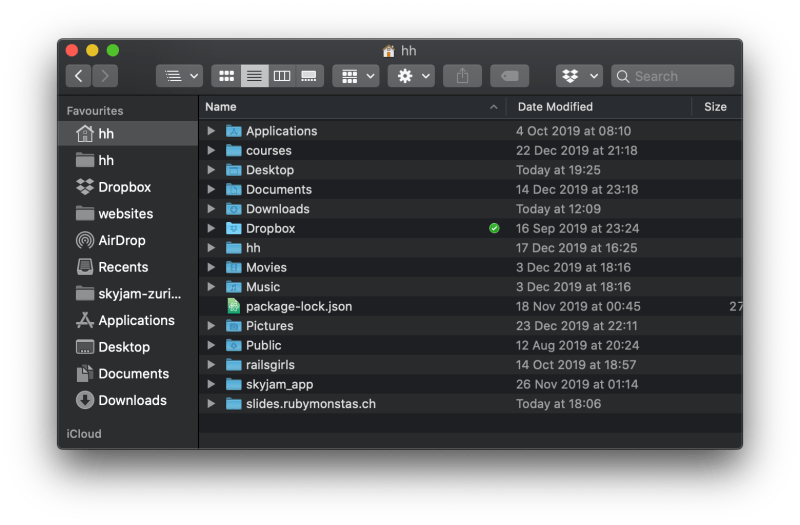Select the Desktop folder icon in list

tap(234, 170)
